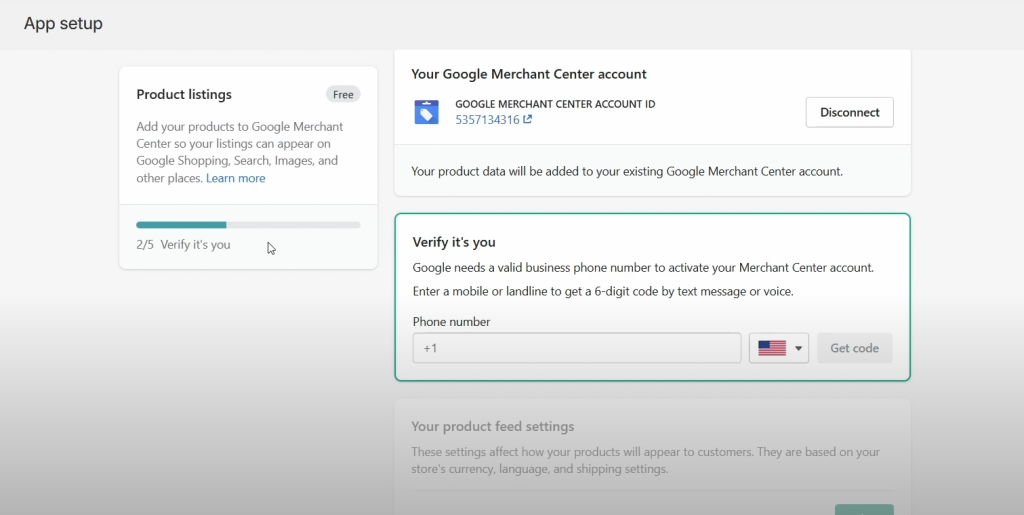Focus the Phone number input field
Image resolution: width=1024 pixels, height=515 pixels.
point(577,348)
